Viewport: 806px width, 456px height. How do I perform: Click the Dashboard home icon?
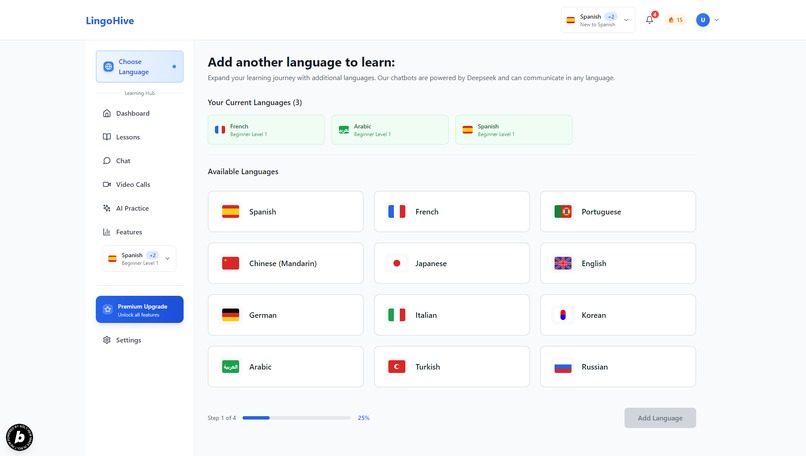tap(106, 113)
